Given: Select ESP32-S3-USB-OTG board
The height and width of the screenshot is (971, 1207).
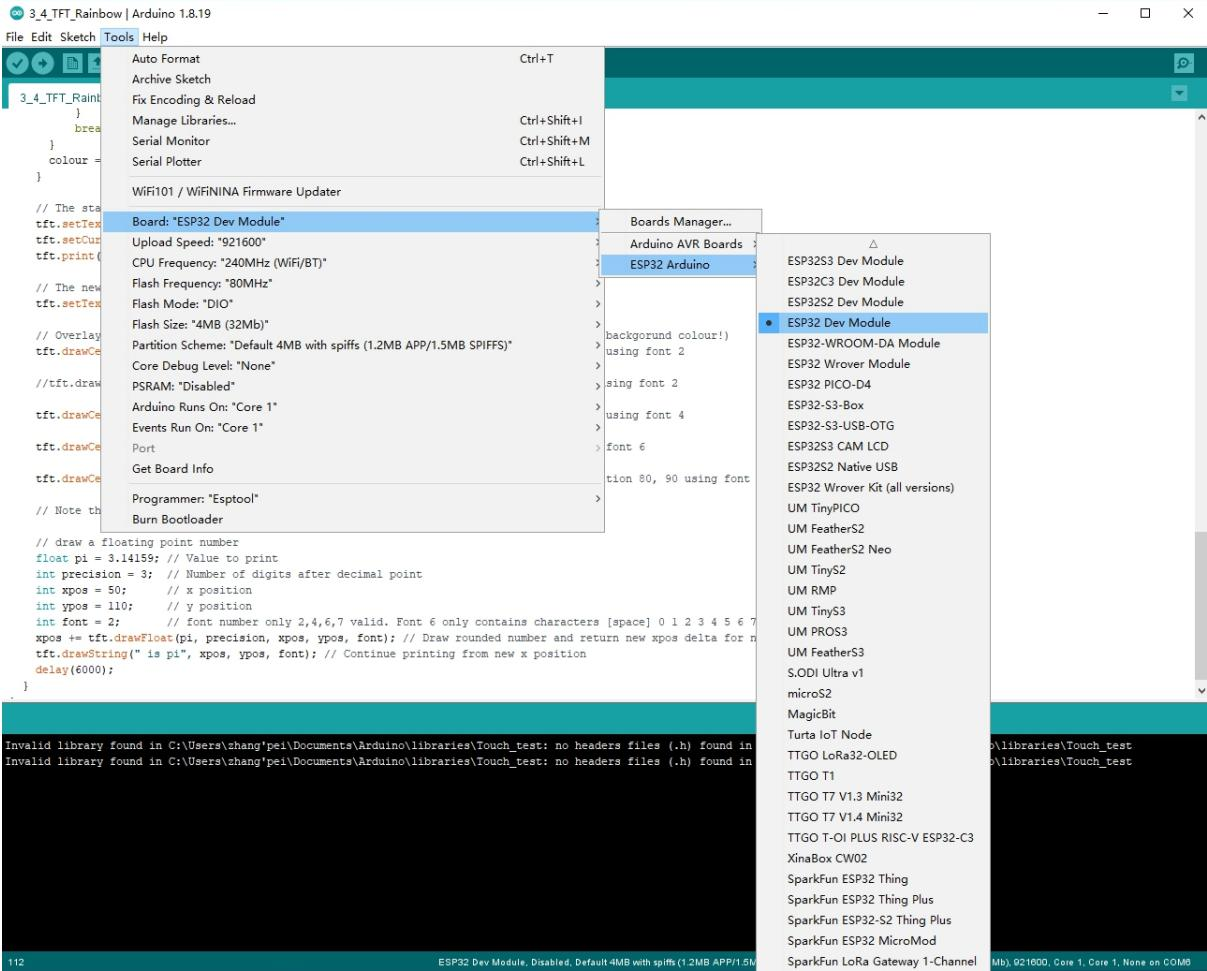Looking at the screenshot, I should [x=873, y=426].
